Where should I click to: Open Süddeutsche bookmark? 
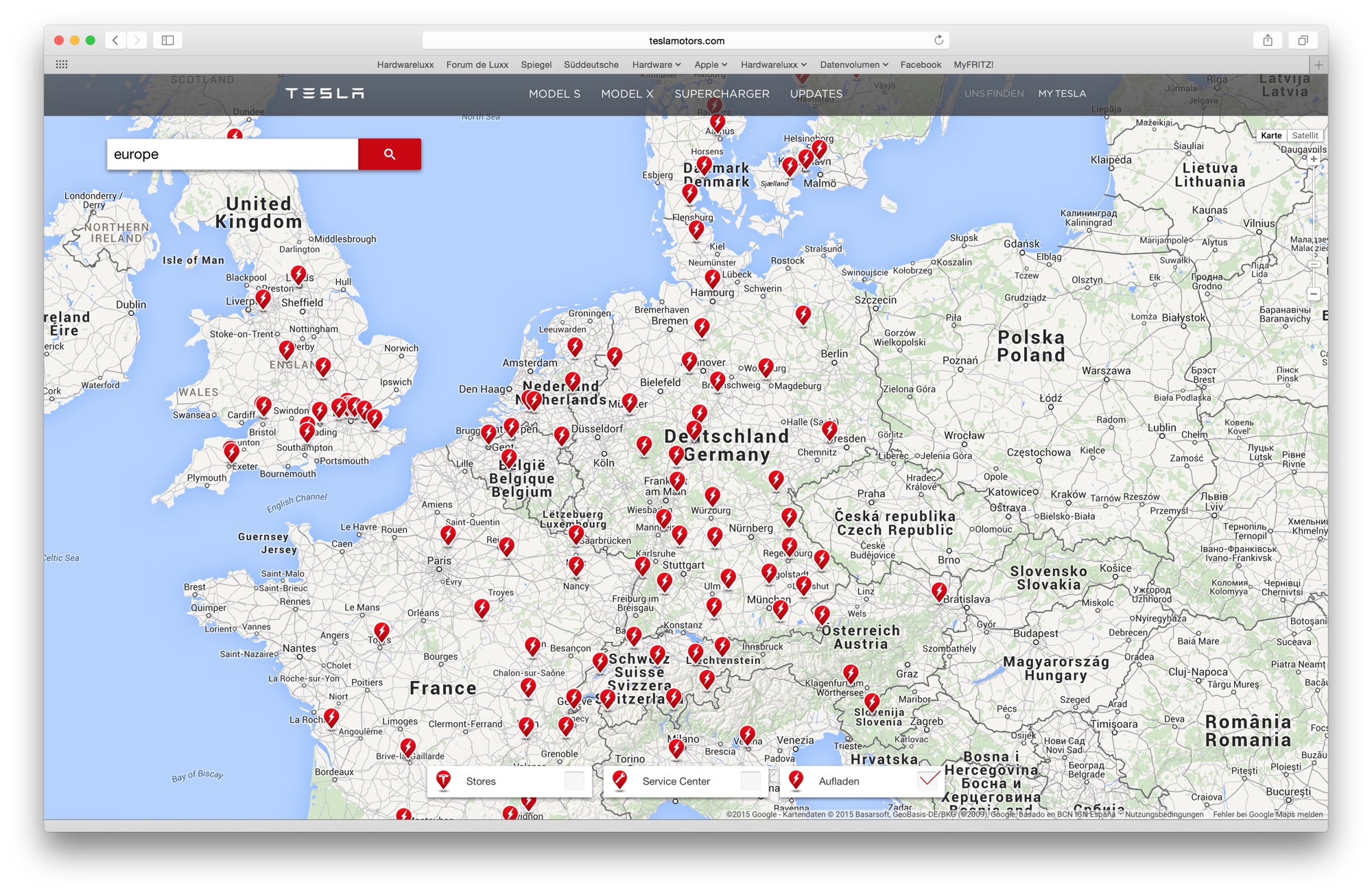[x=591, y=64]
